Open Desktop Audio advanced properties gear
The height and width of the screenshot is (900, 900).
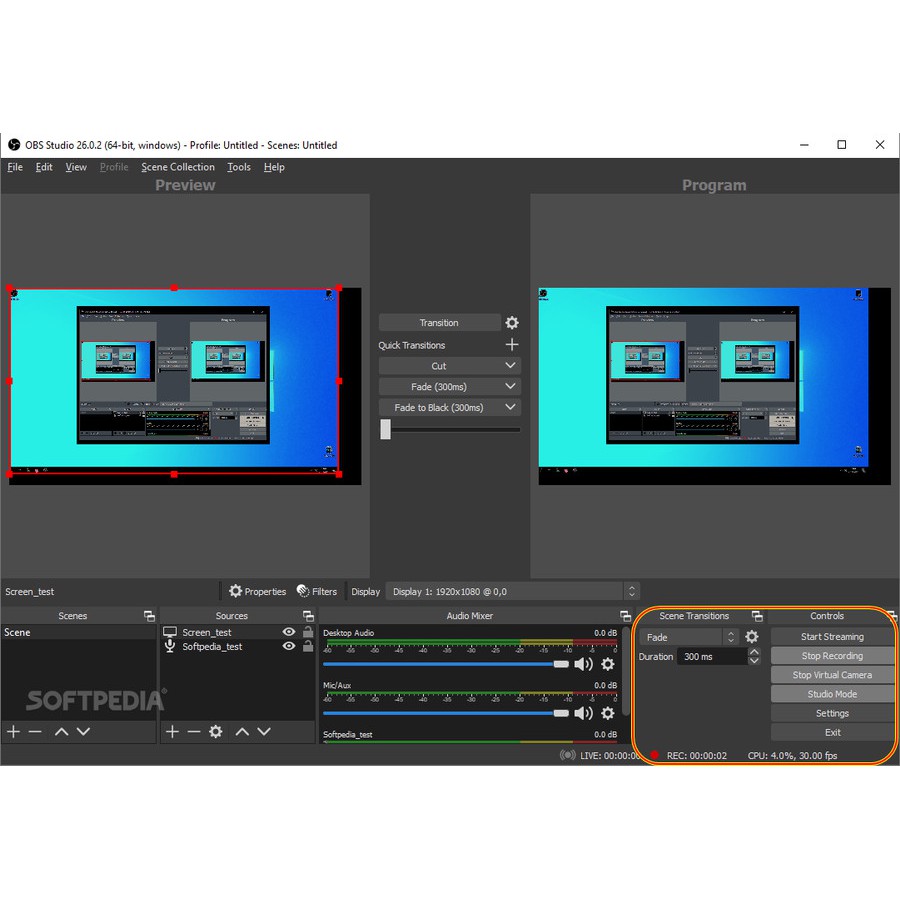click(608, 663)
